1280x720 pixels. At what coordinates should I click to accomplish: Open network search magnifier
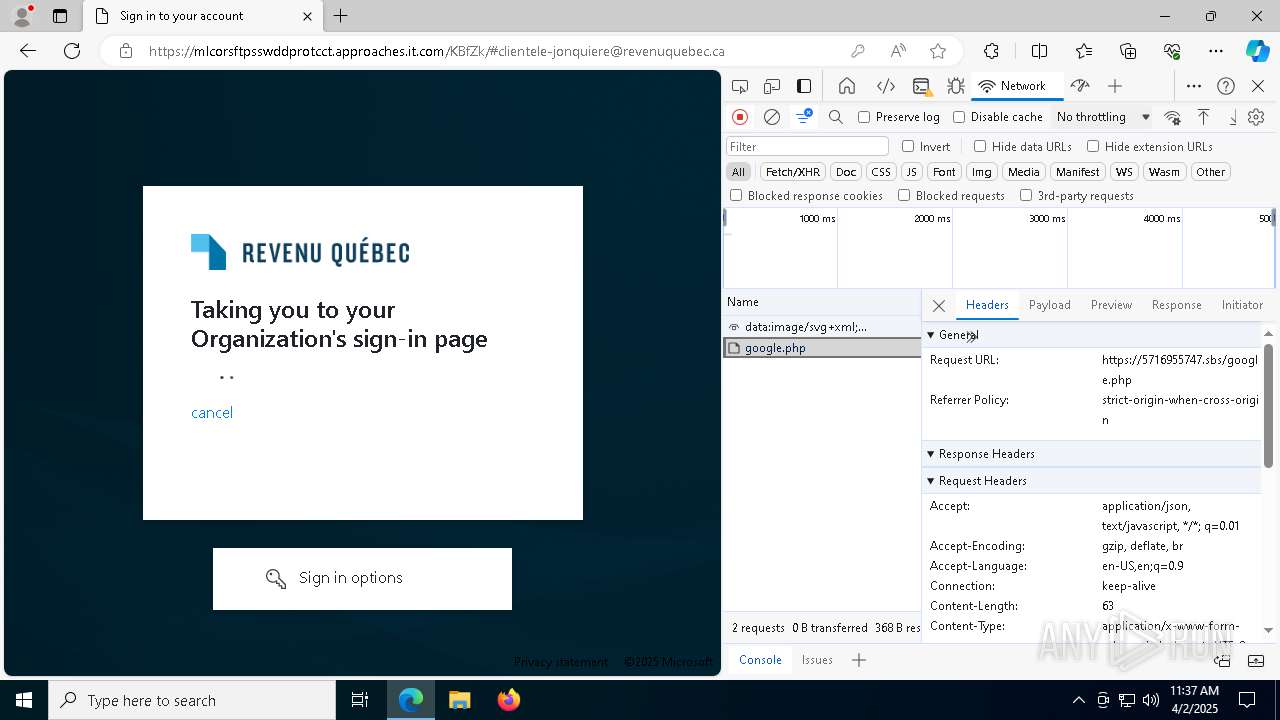tap(836, 117)
